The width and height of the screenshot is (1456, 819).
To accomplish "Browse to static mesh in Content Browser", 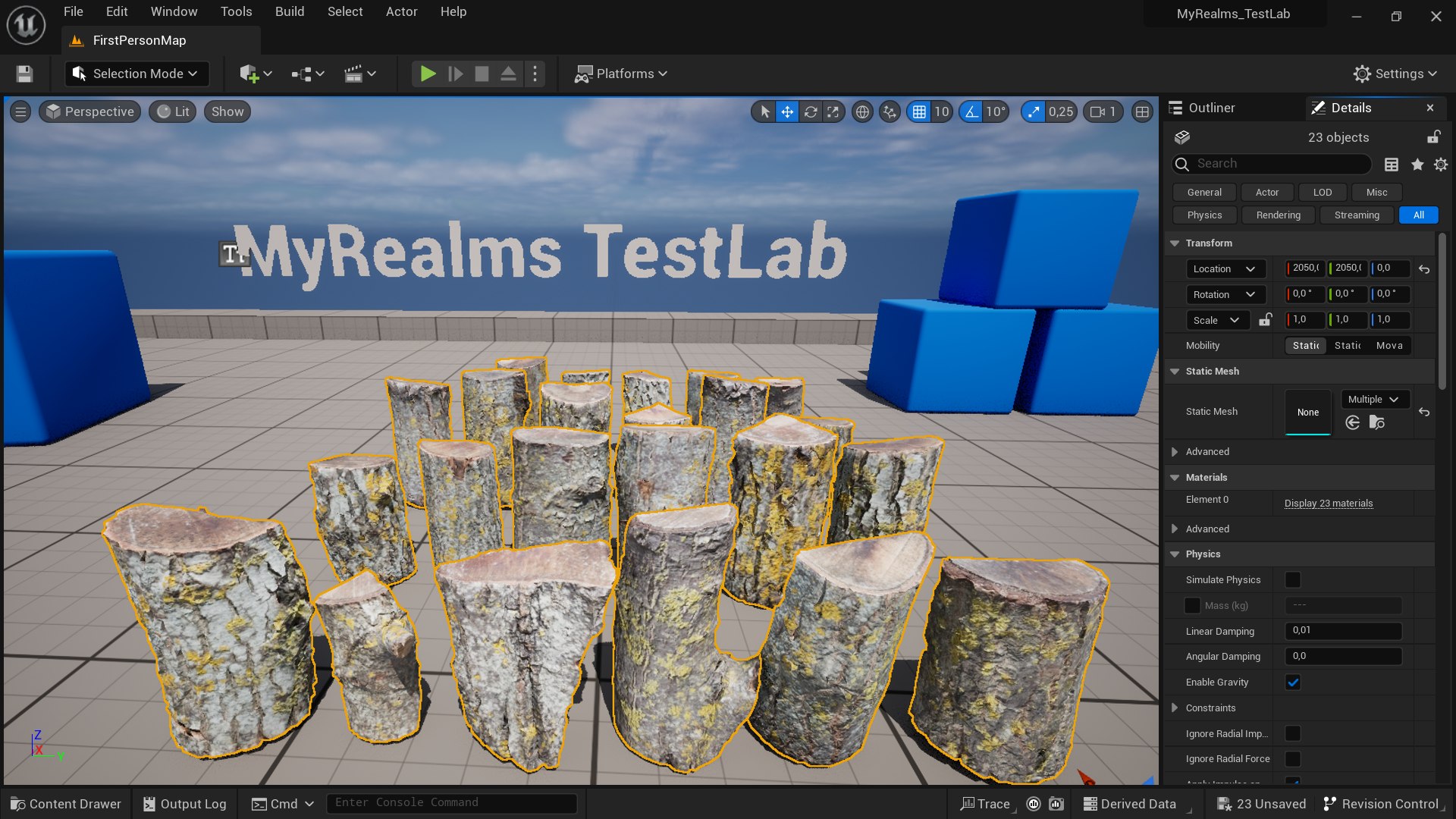I will click(x=1377, y=423).
